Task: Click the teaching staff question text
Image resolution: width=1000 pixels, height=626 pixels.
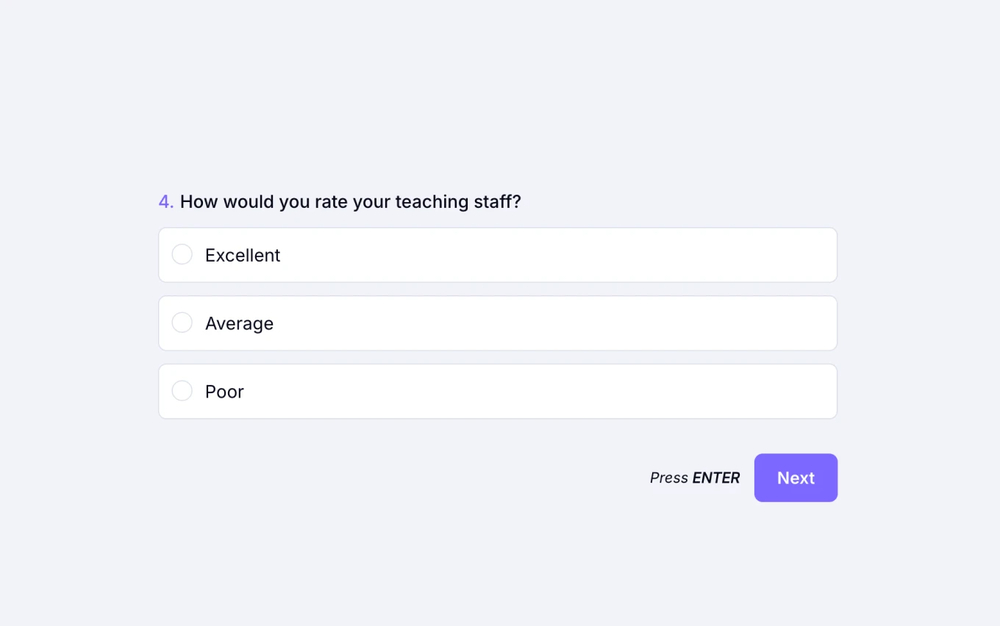Action: (x=350, y=201)
